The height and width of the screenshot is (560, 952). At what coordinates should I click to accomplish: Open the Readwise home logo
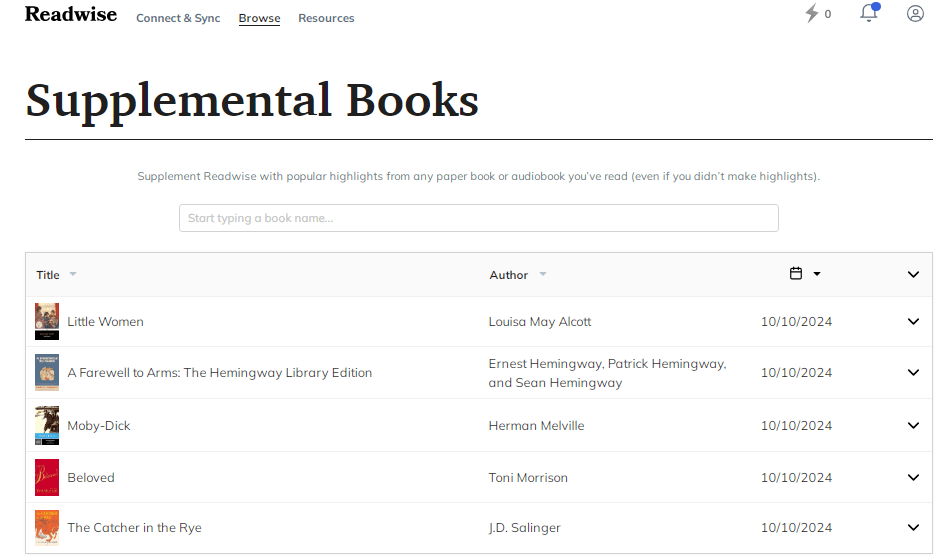pyautogui.click(x=71, y=14)
